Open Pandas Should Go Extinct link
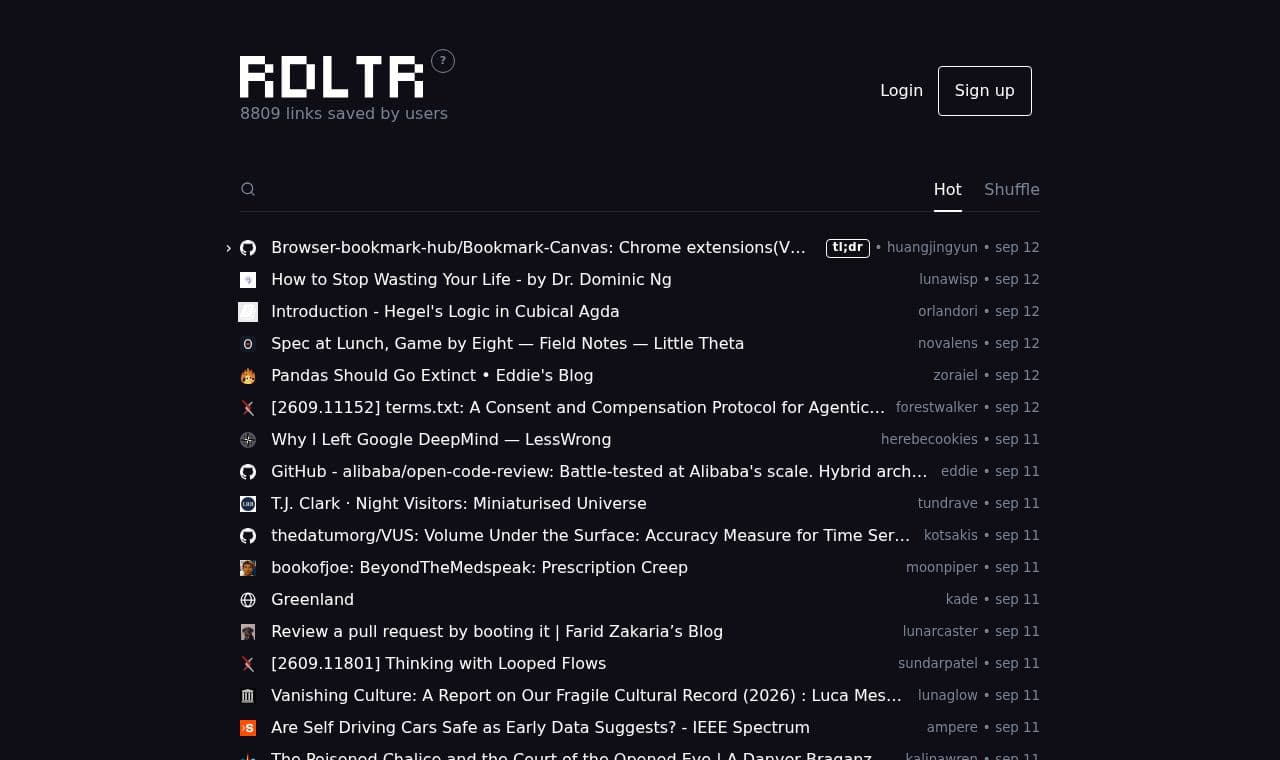Screen dimensions: 1280x760 point(432,376)
